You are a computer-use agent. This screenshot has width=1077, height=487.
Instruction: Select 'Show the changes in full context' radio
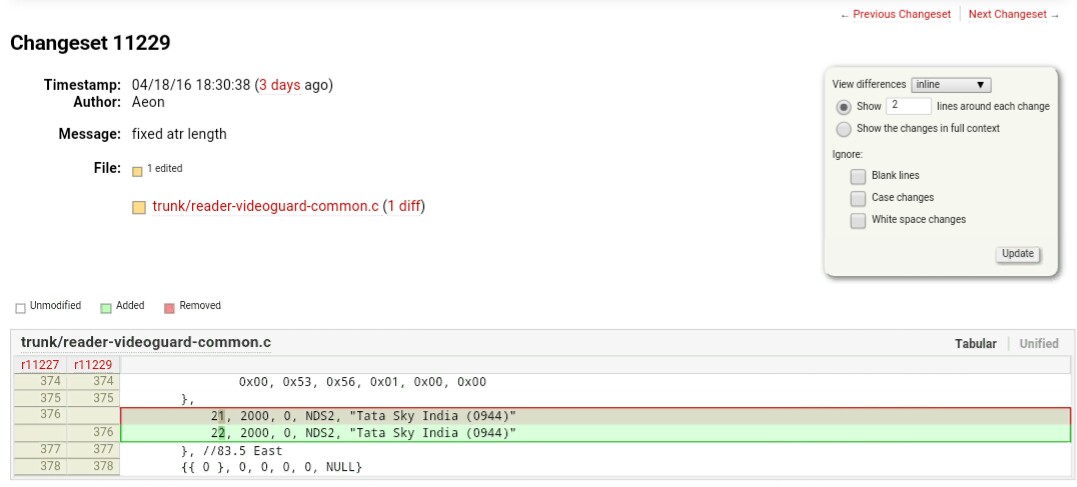[844, 129]
